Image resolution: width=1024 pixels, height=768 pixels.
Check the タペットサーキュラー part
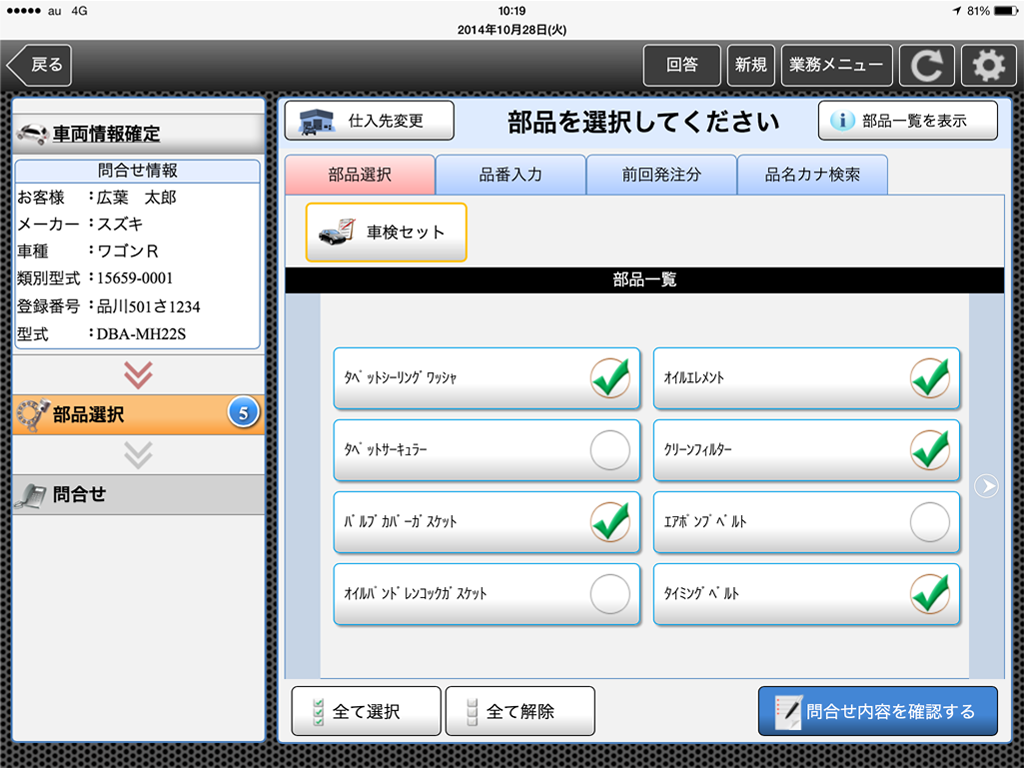(x=609, y=450)
